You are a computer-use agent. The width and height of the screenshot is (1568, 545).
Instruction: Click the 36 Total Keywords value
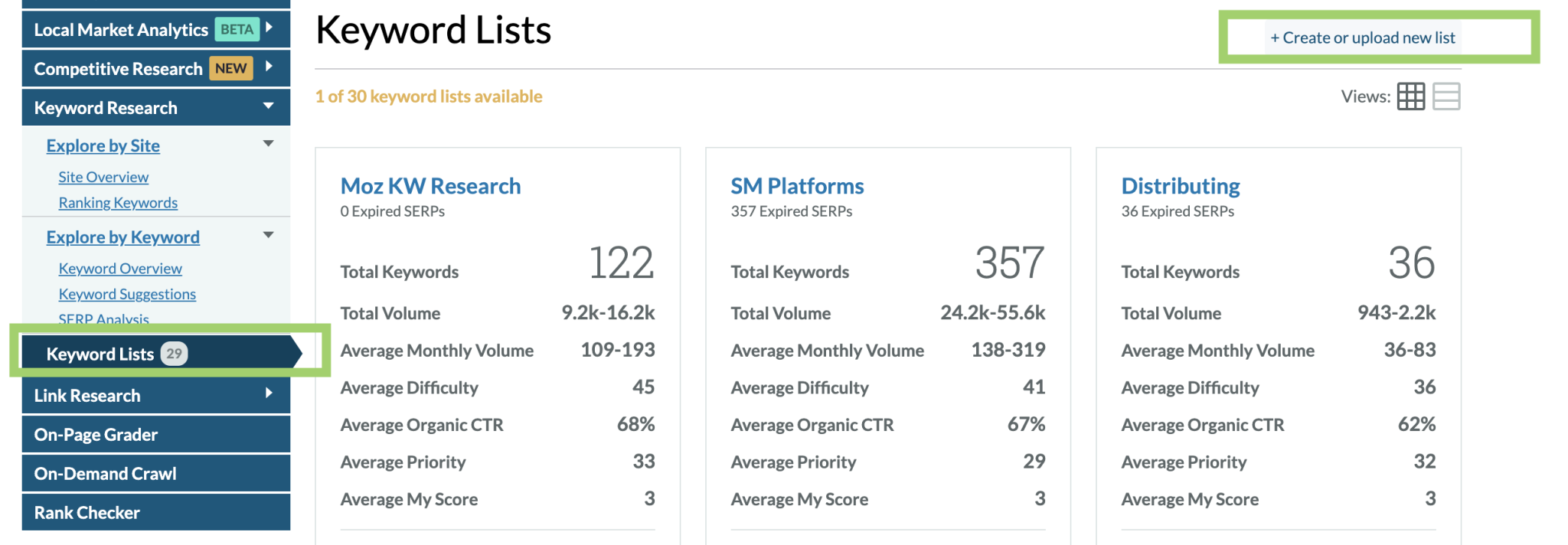click(x=1412, y=263)
